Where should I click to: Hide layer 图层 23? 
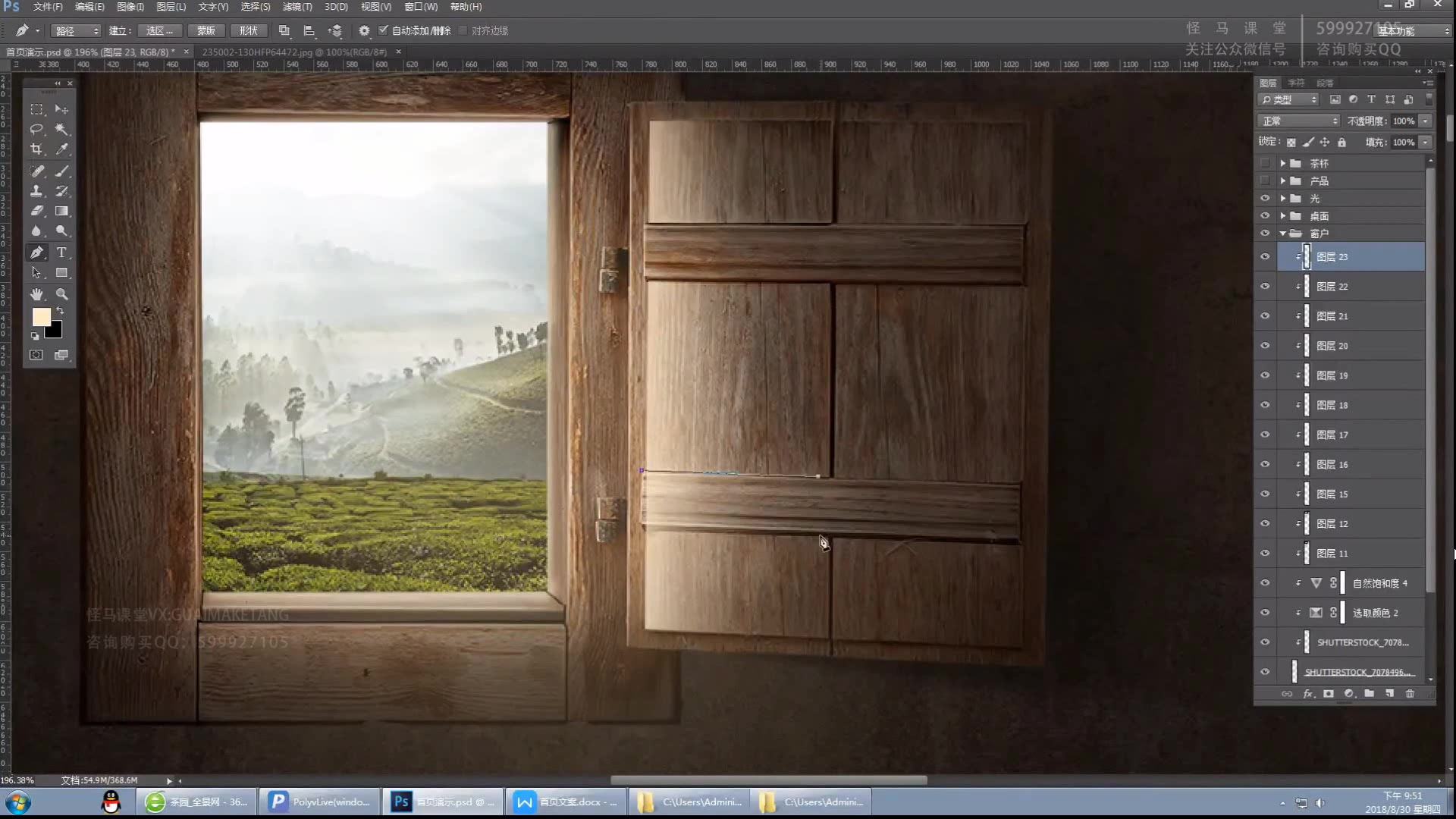point(1265,256)
